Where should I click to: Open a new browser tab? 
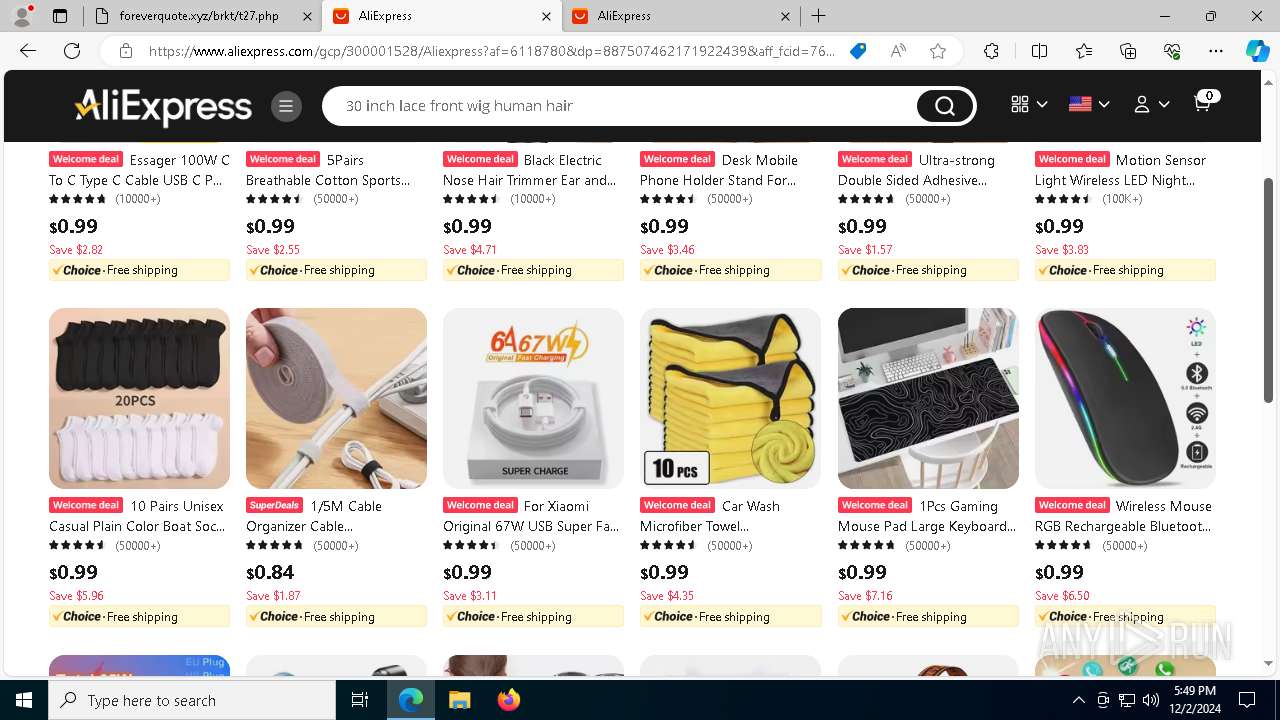818,16
